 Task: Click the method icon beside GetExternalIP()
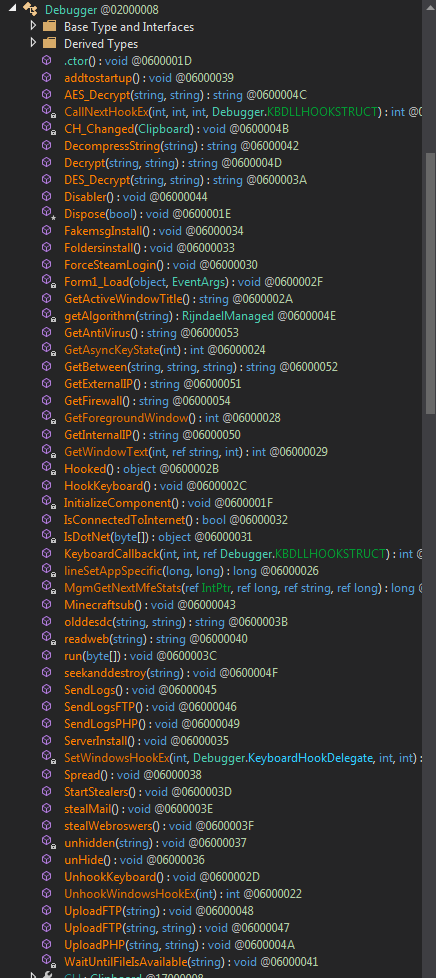[x=47, y=384]
